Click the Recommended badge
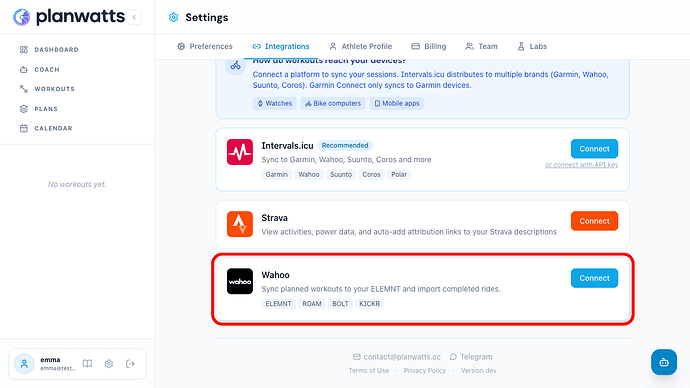This screenshot has height=388, width=690. 345,145
